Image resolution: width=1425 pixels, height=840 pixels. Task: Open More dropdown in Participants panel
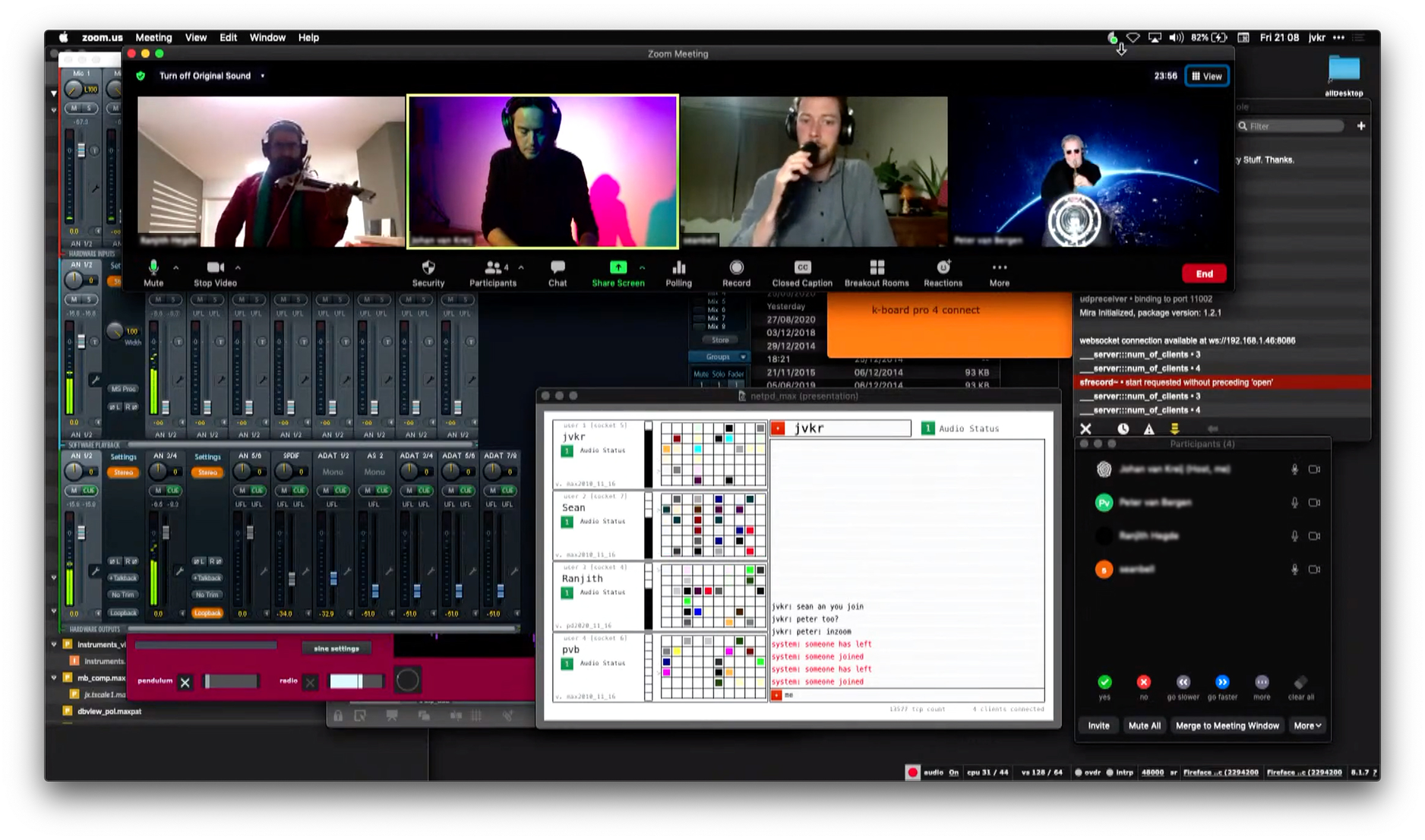tap(1307, 725)
